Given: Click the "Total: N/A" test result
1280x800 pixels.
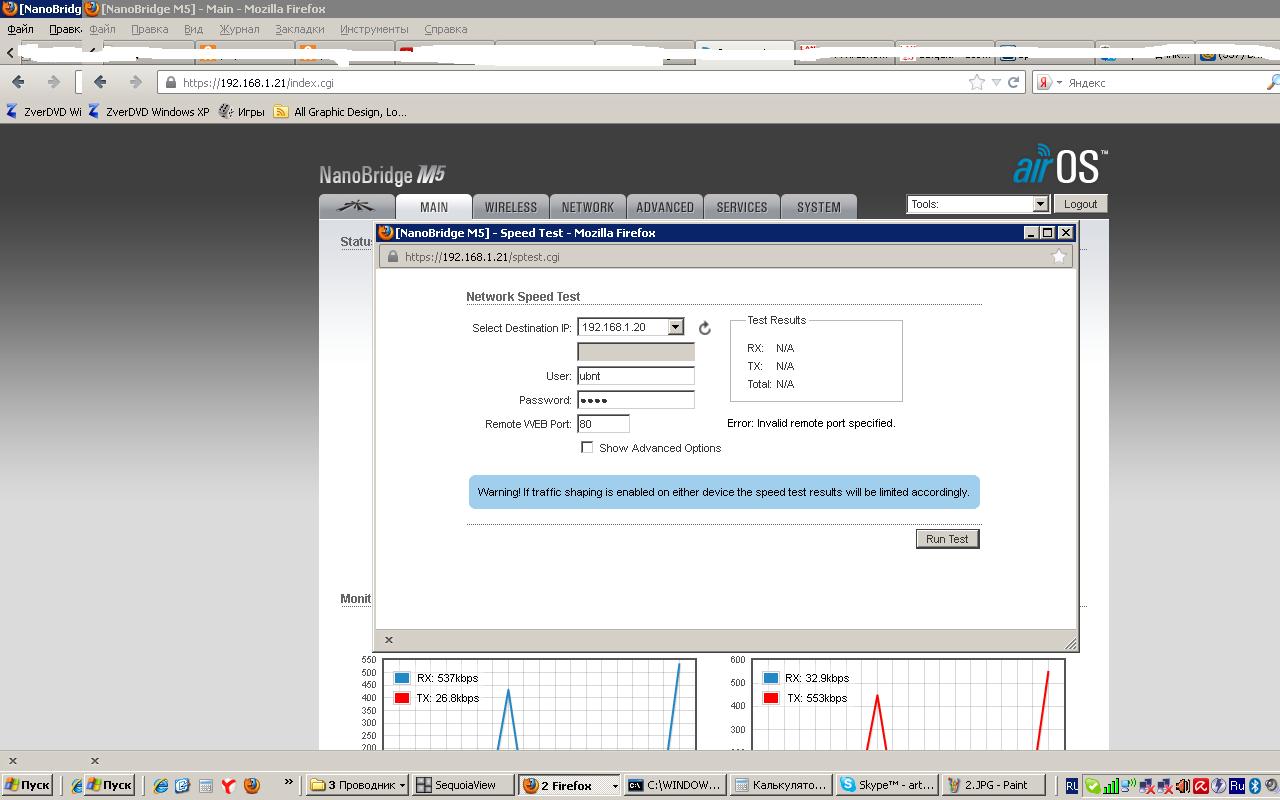Looking at the screenshot, I should click(770, 384).
